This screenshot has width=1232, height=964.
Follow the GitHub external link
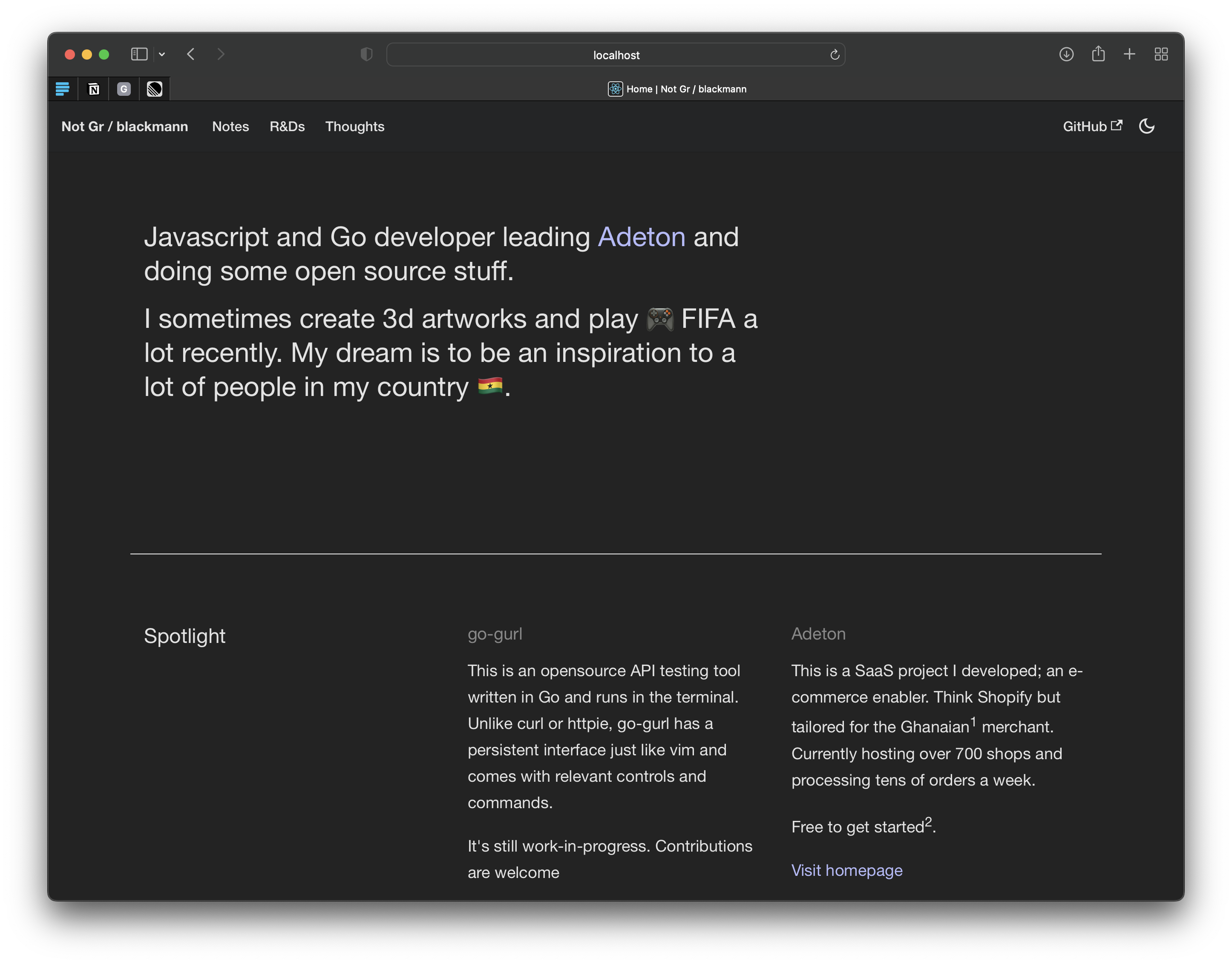click(1092, 126)
